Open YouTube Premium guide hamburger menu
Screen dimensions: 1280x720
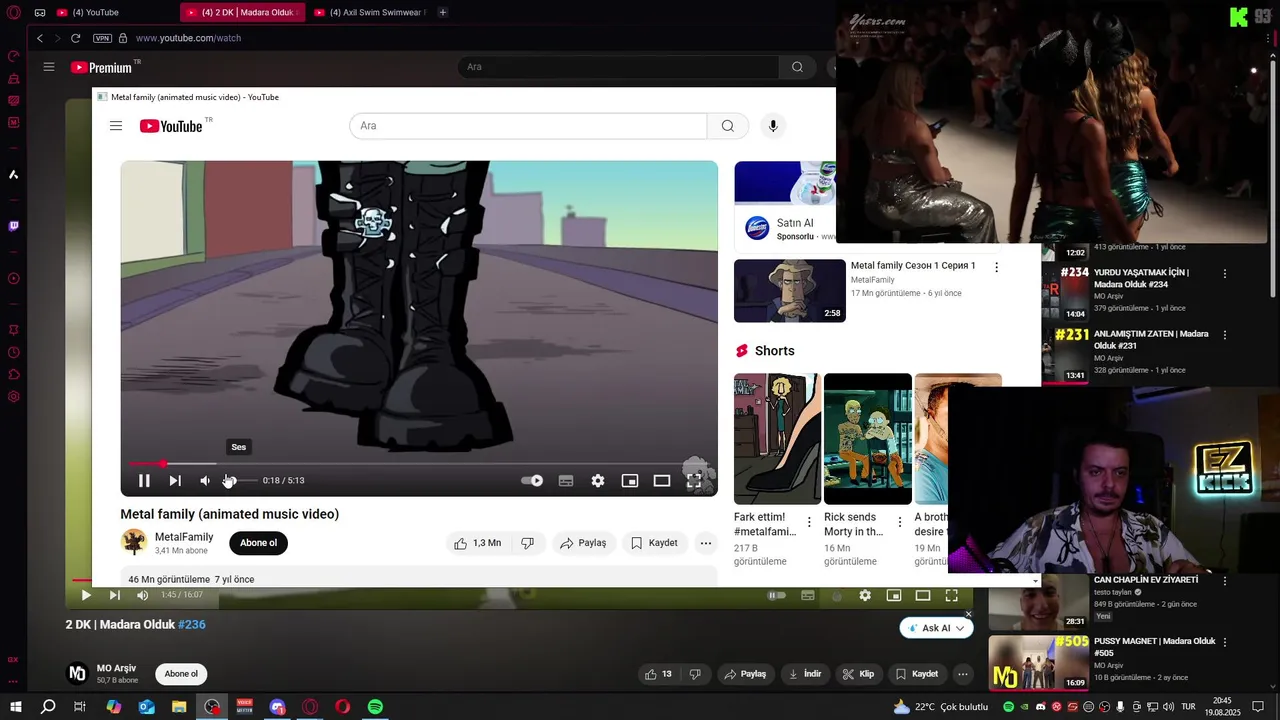49,67
